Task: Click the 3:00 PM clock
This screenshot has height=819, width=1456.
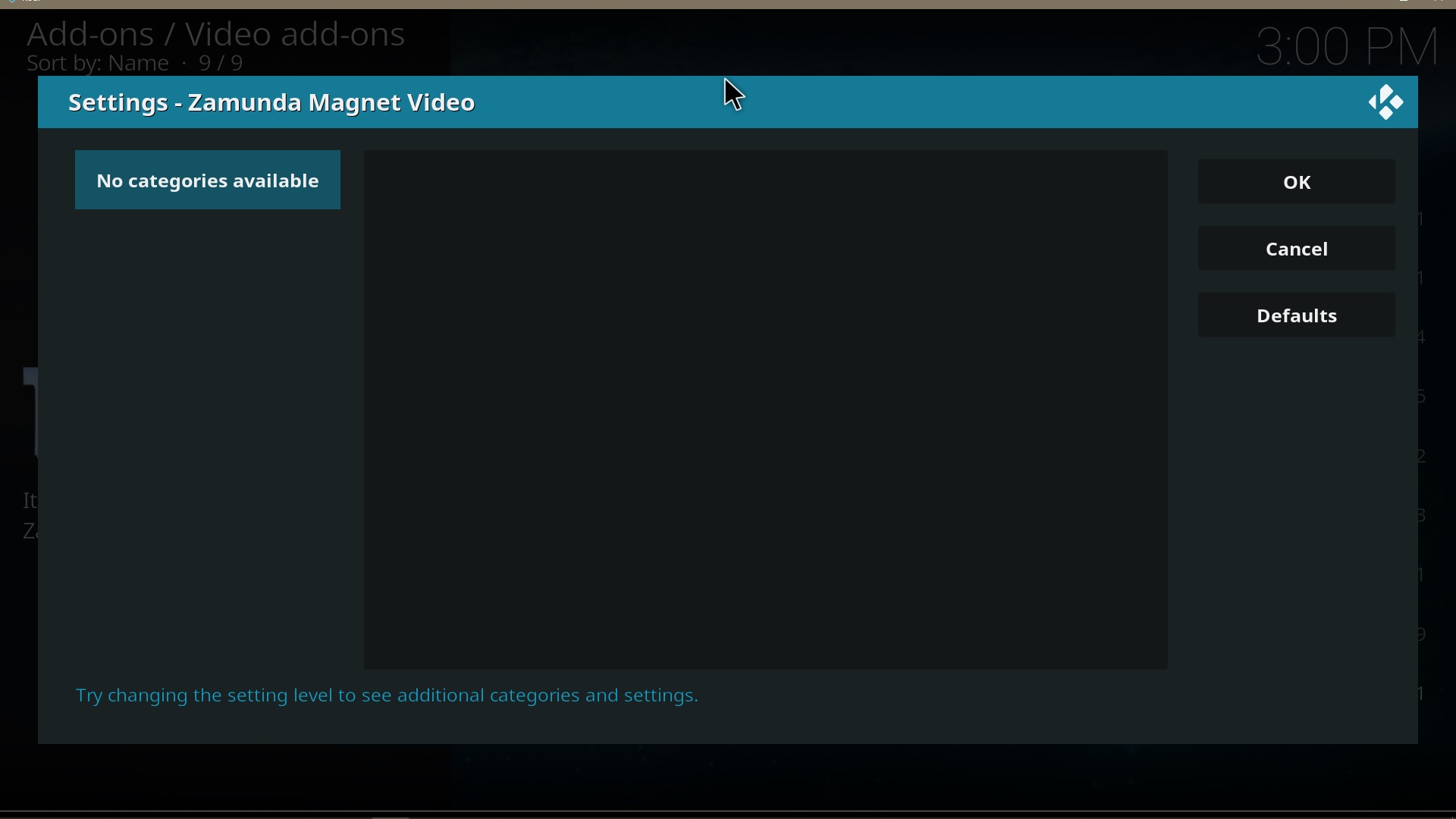Action: point(1348,47)
